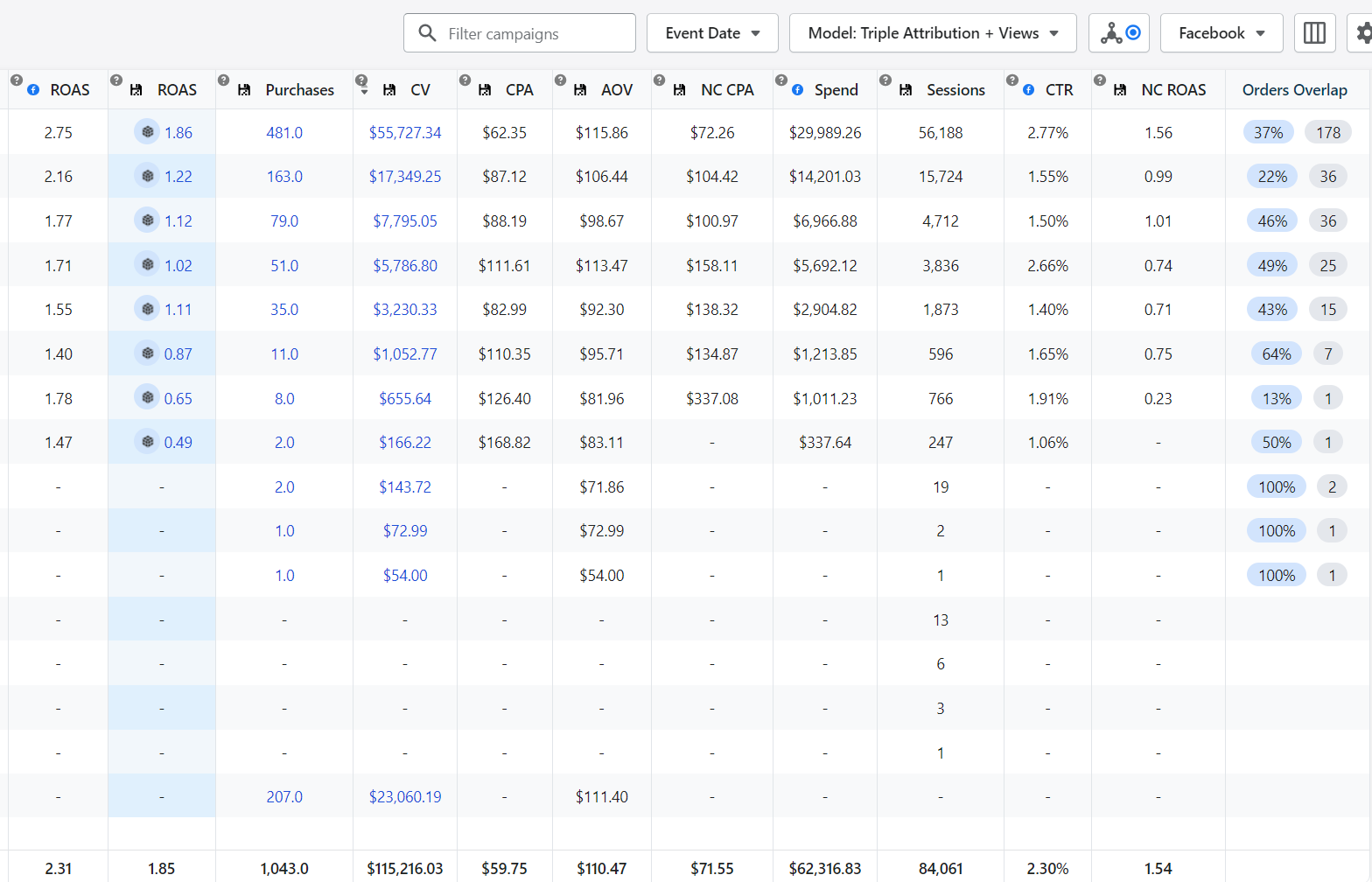This screenshot has width=1372, height=882.
Task: Click the Facebook icon in the CTR header
Action: click(x=1029, y=90)
